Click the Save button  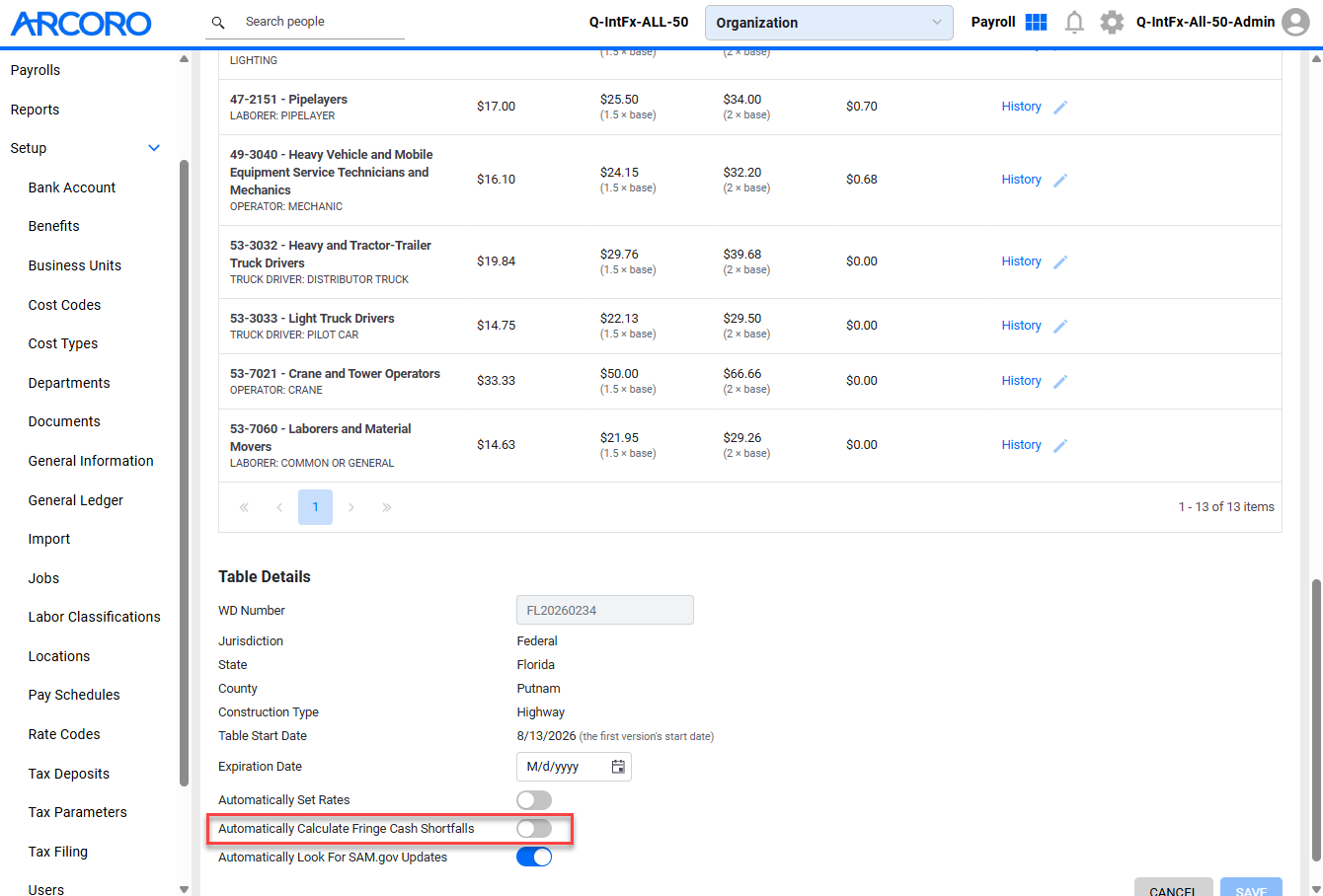(1251, 887)
